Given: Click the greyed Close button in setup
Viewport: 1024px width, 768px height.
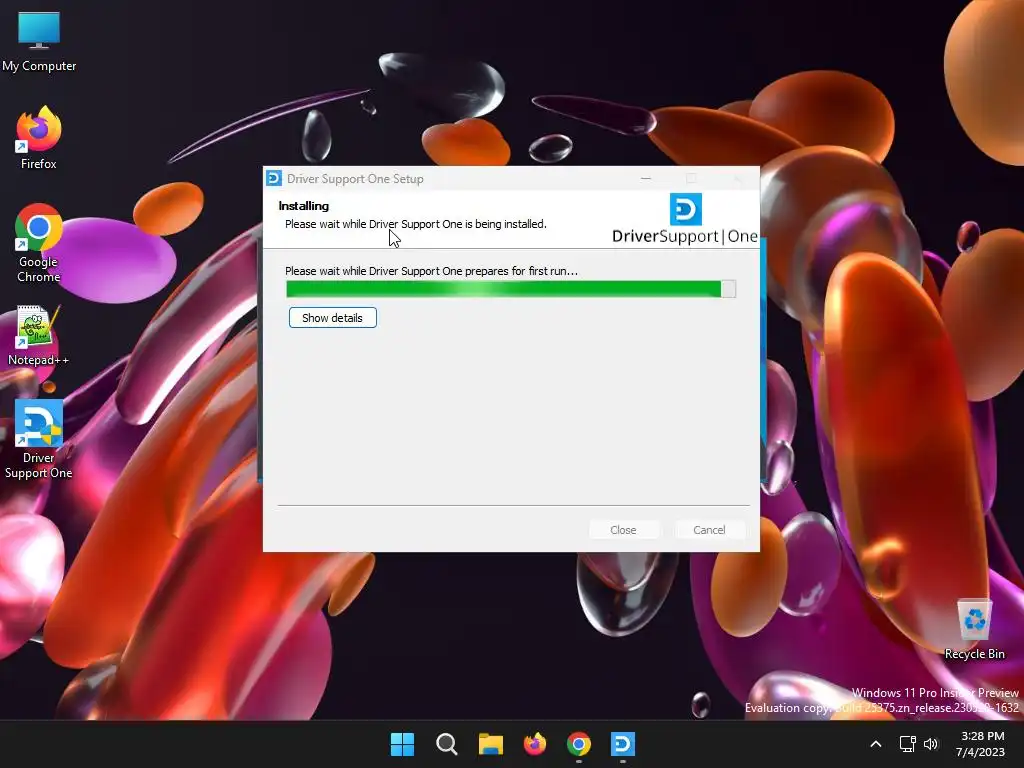Looking at the screenshot, I should (x=623, y=530).
